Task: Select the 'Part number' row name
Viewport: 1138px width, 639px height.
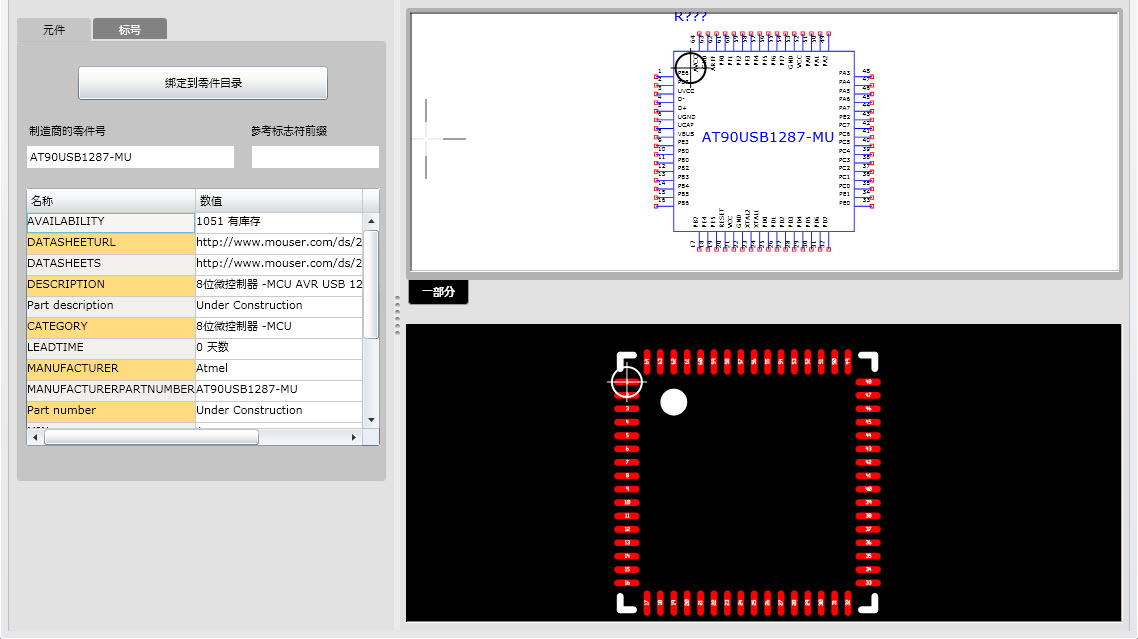Action: (110, 411)
